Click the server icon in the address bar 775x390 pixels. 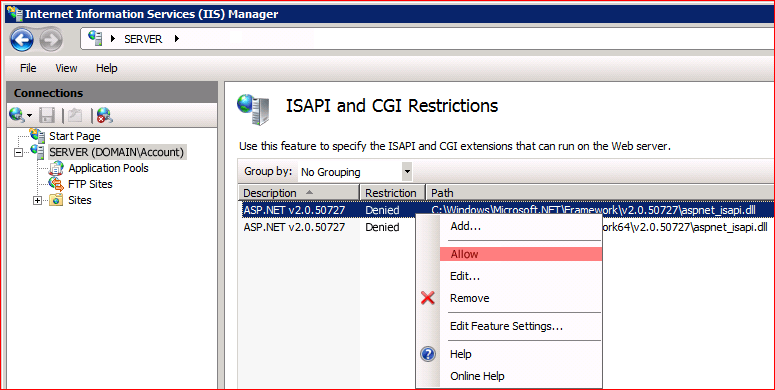coord(95,39)
